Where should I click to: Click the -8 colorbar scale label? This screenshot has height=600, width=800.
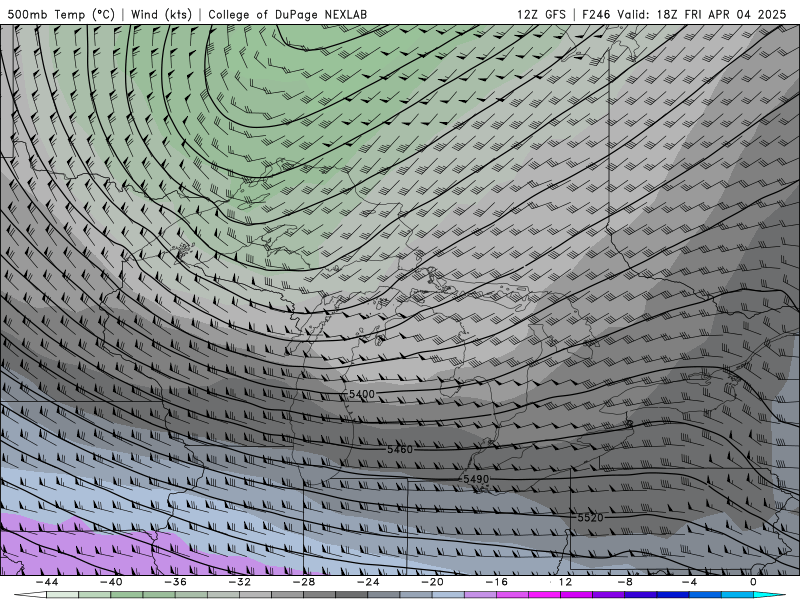tap(624, 582)
